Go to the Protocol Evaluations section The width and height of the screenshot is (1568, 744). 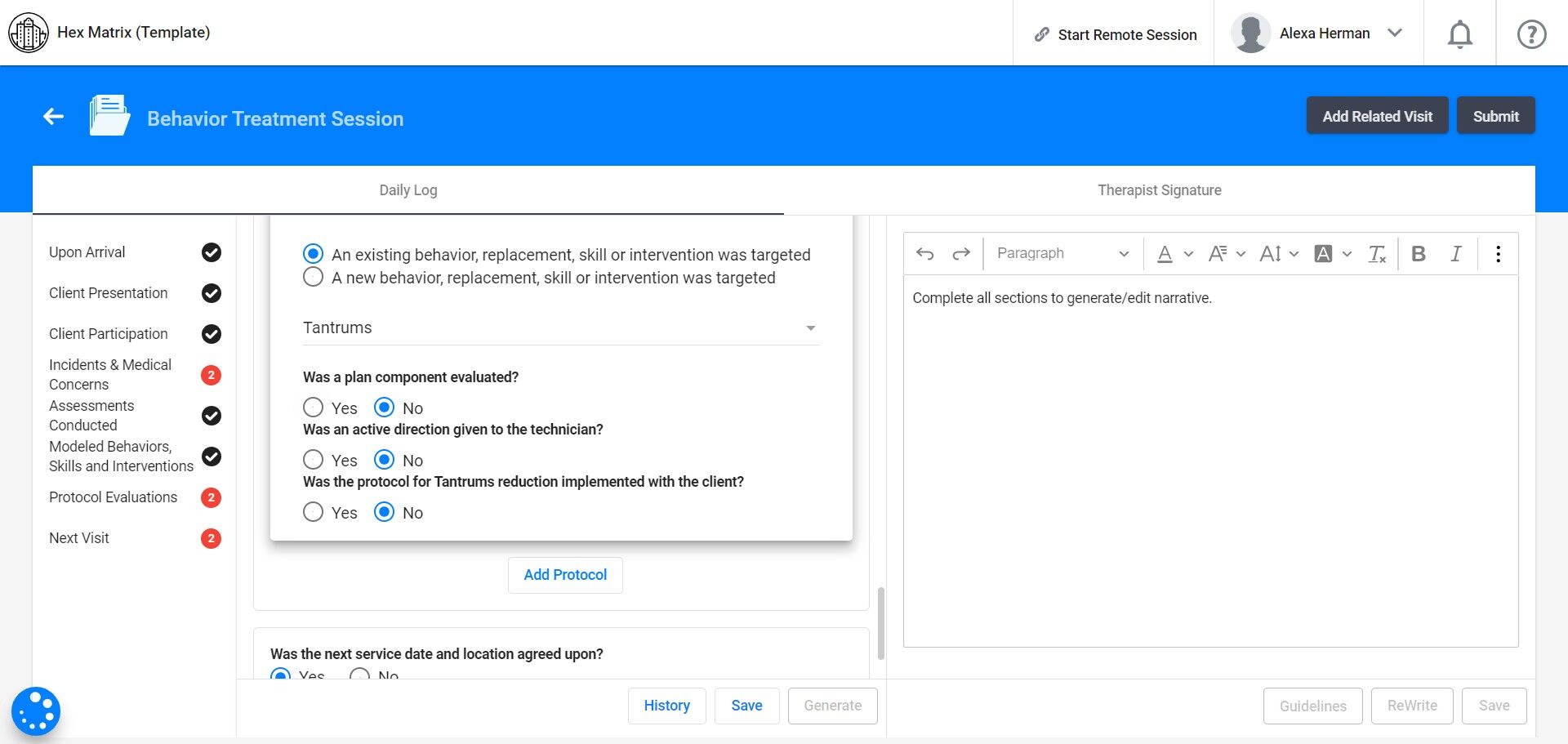pos(113,497)
